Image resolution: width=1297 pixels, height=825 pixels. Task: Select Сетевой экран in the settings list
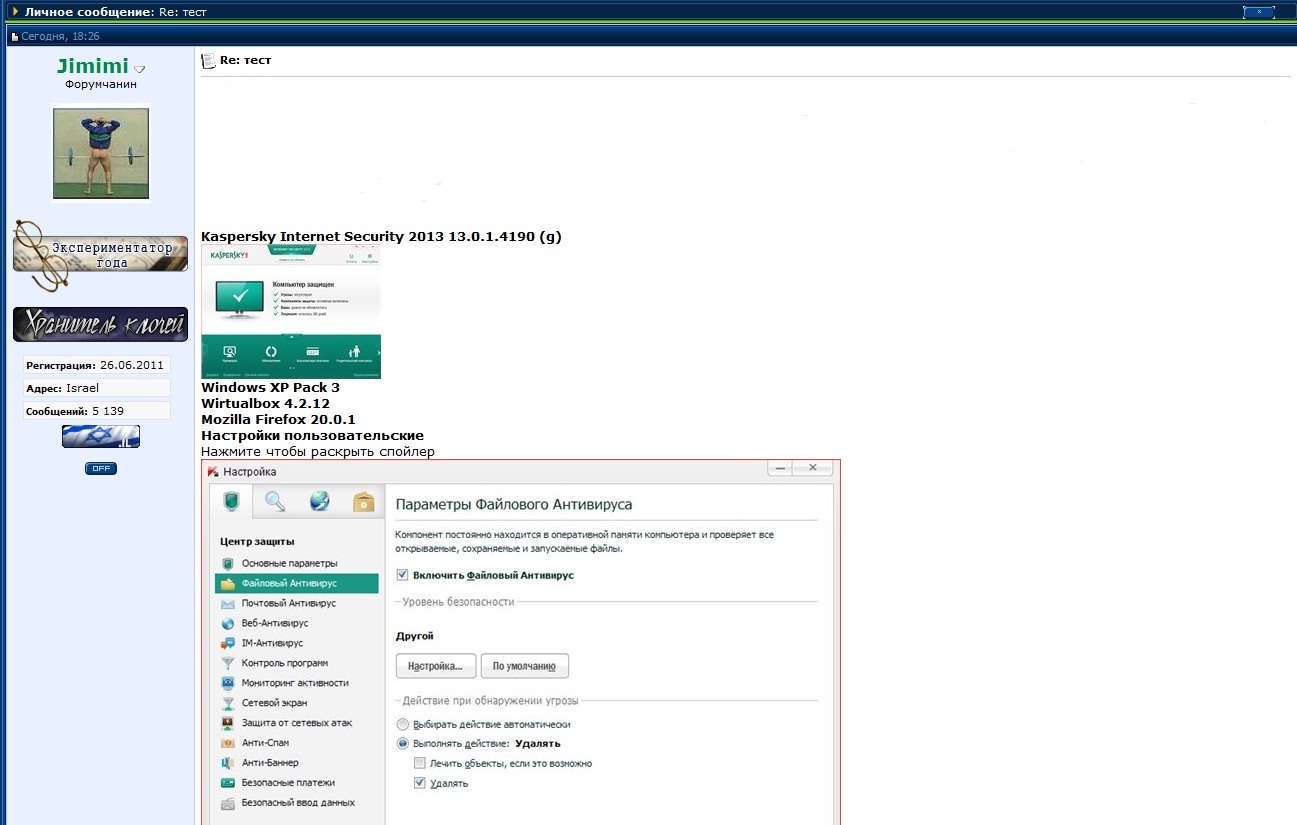274,703
